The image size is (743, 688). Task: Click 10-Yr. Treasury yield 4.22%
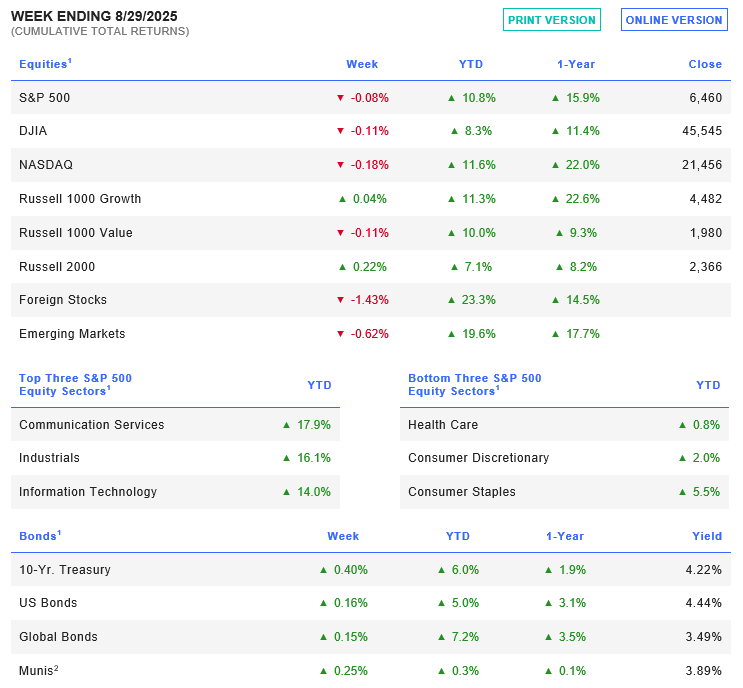(704, 570)
